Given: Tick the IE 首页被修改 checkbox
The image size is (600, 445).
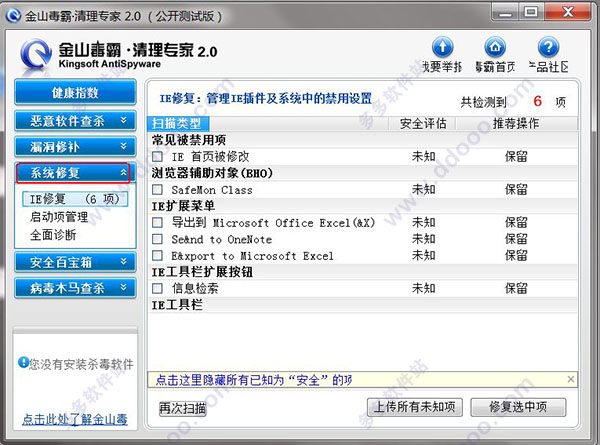Looking at the screenshot, I should click(x=157, y=156).
